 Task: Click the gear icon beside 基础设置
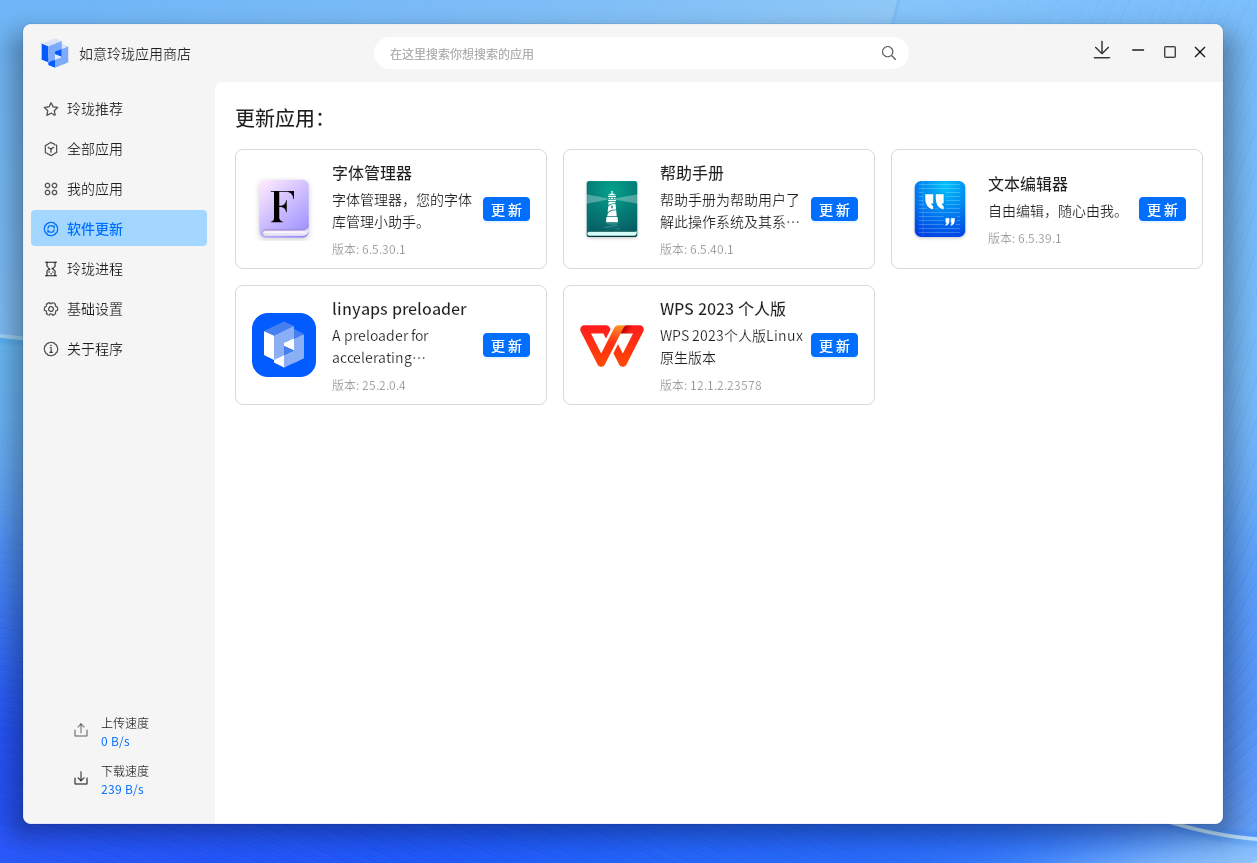51,309
